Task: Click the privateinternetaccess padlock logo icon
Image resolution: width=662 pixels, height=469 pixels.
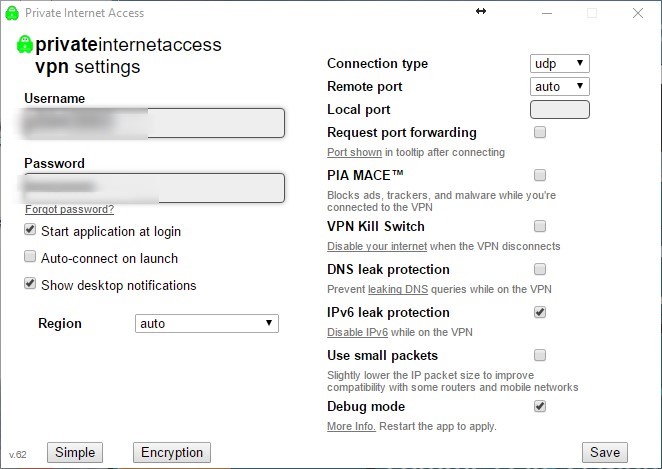Action: point(25,44)
